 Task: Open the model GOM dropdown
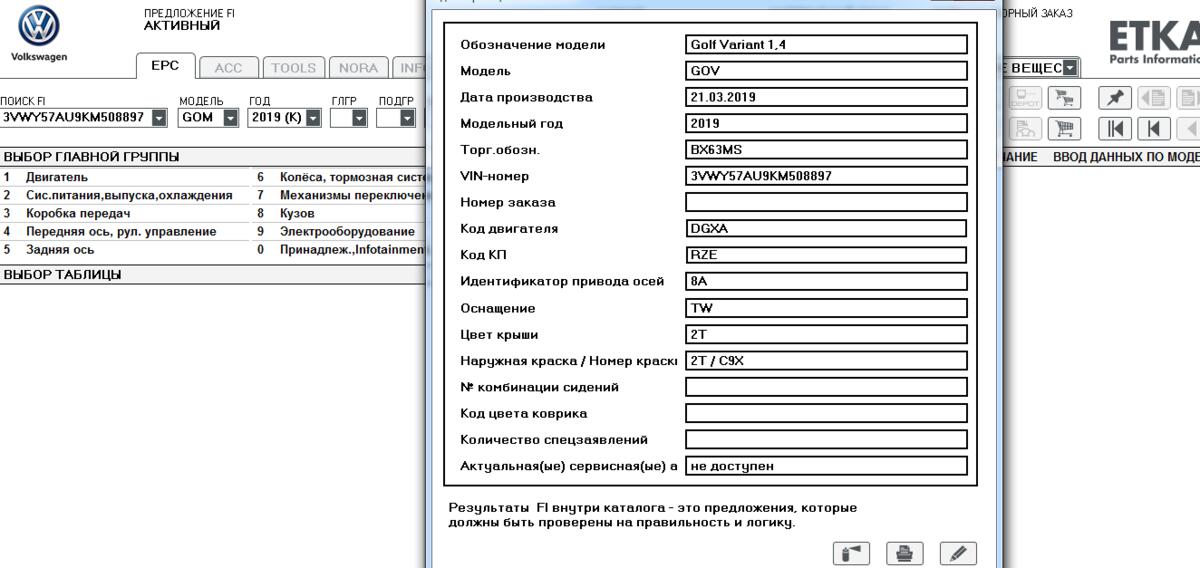(231, 118)
